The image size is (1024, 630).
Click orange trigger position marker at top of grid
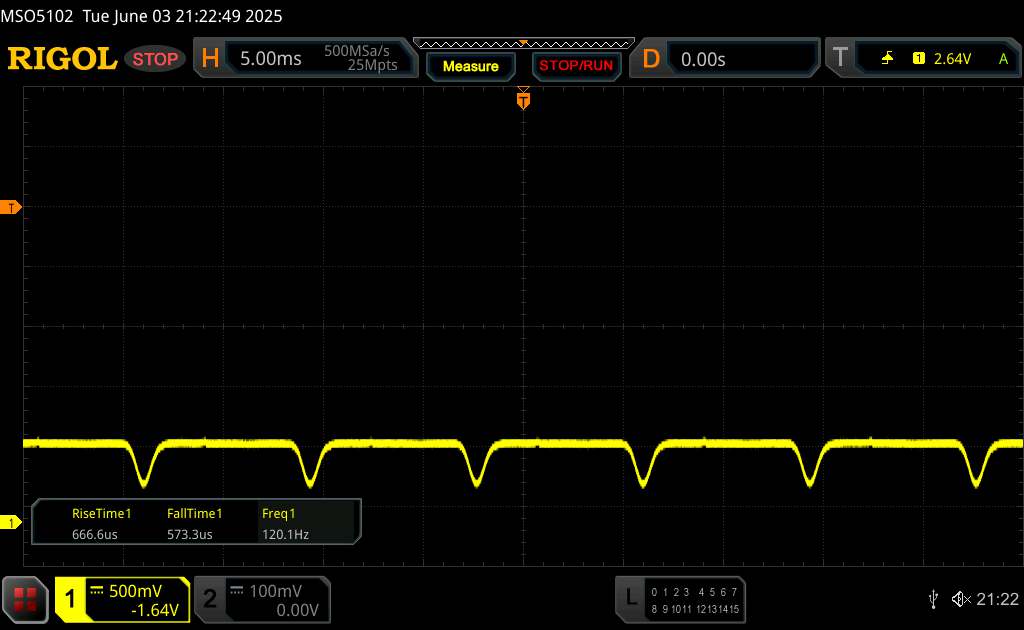[523, 99]
